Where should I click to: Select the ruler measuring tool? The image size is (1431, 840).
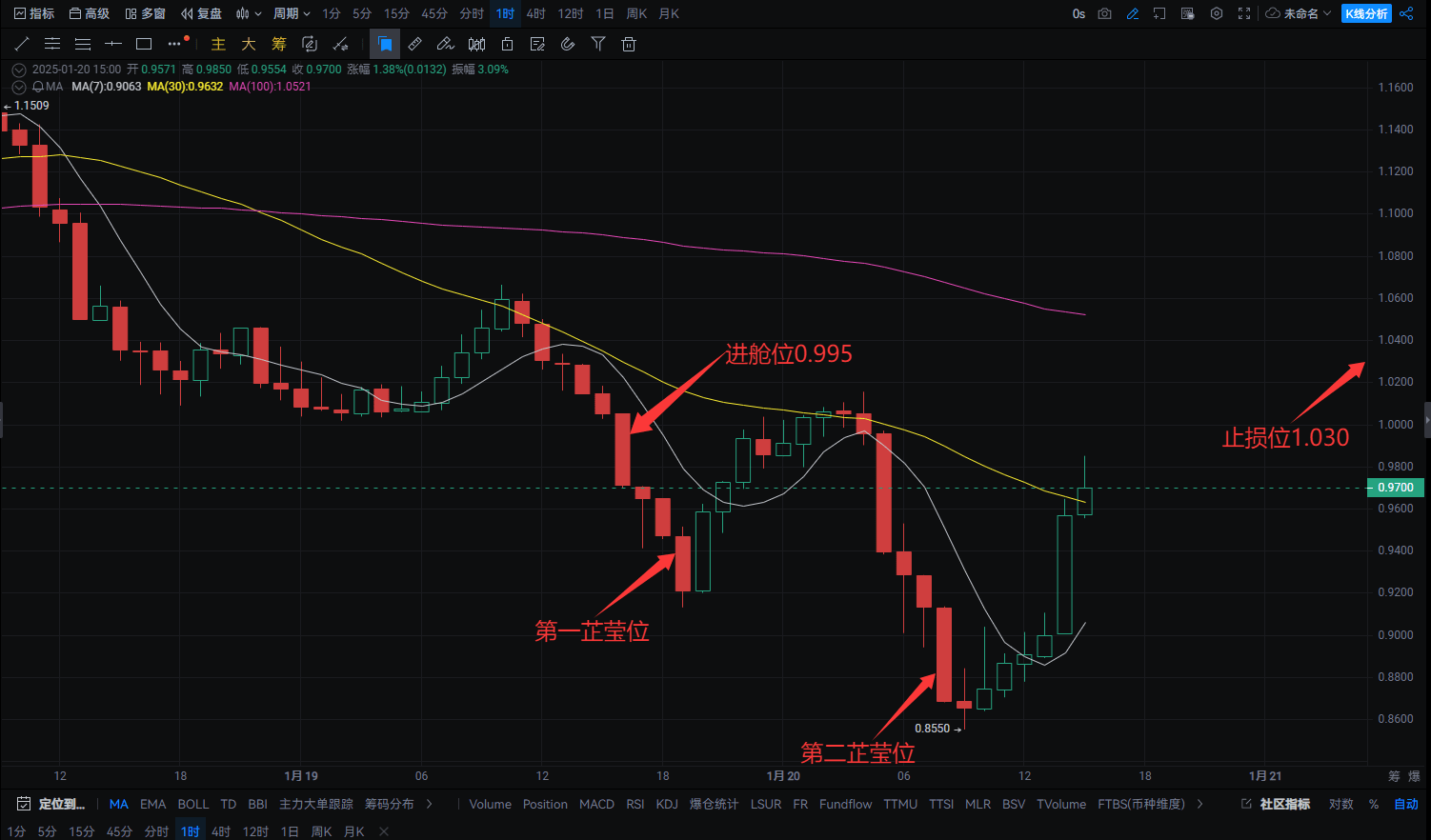415,44
